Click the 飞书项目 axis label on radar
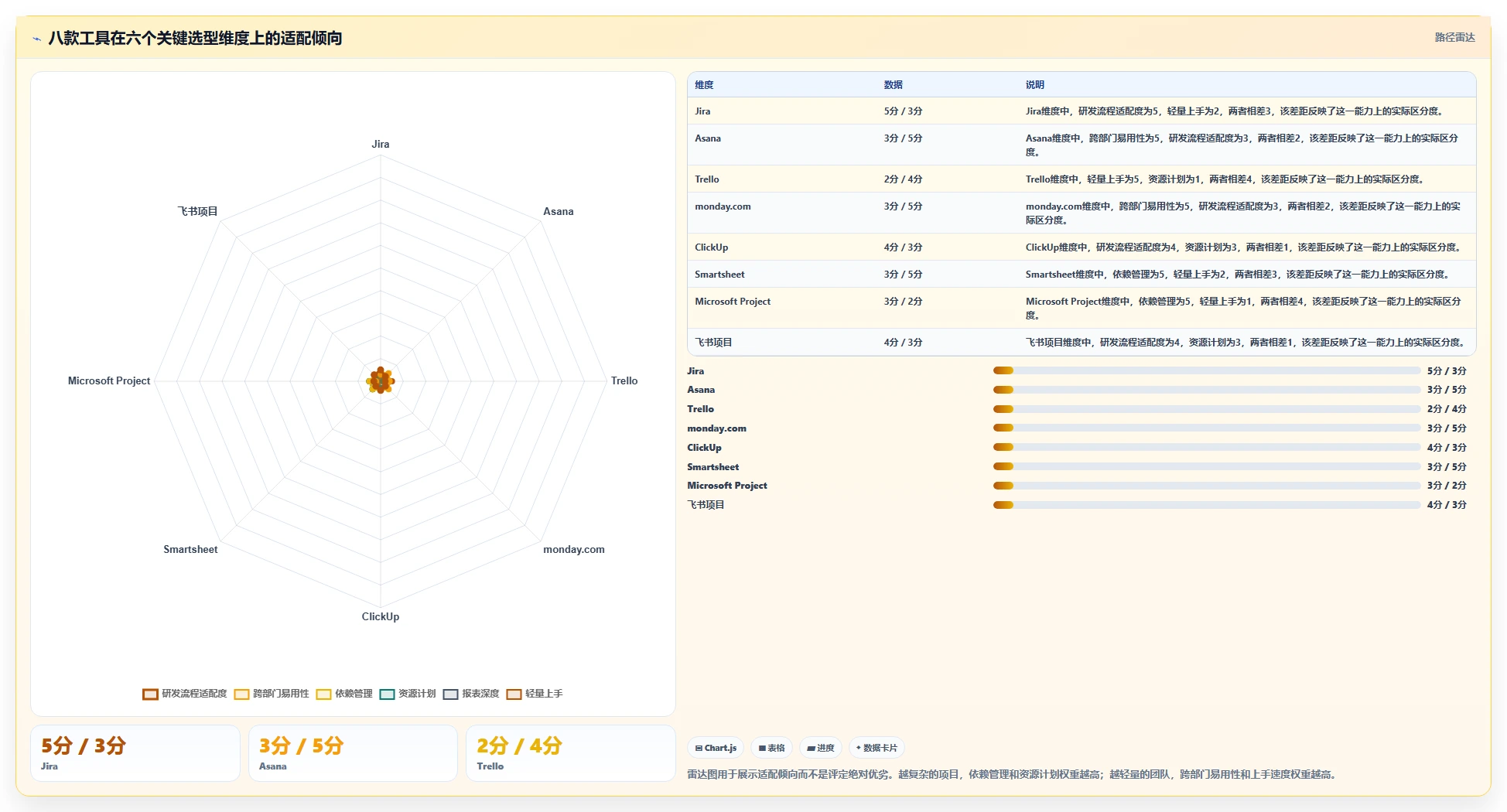Viewport: 1507px width, 812px height. [x=197, y=211]
